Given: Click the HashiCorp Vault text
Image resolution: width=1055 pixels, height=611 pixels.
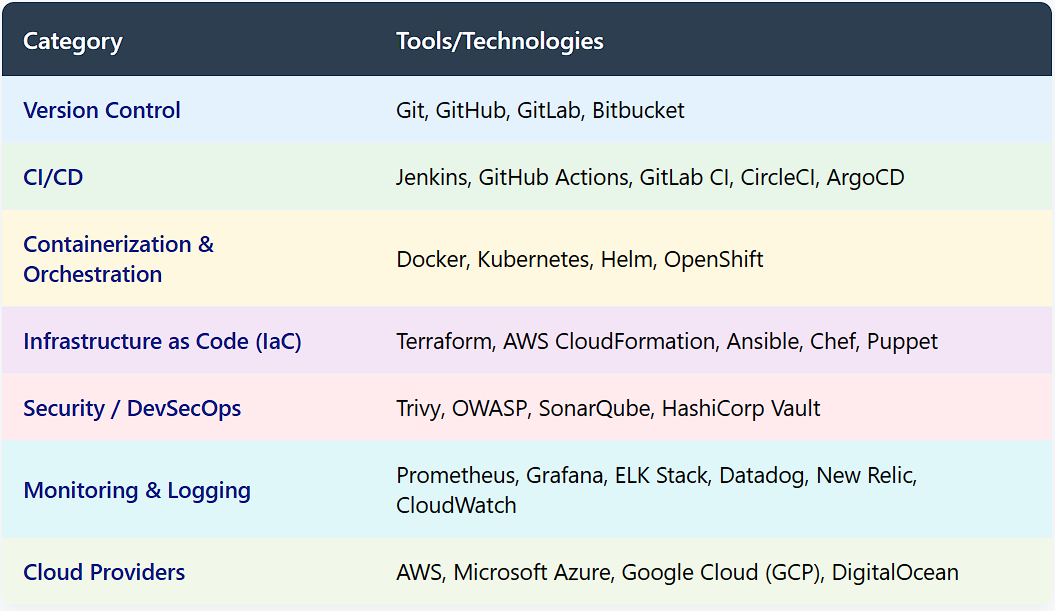Looking at the screenshot, I should 741,408.
